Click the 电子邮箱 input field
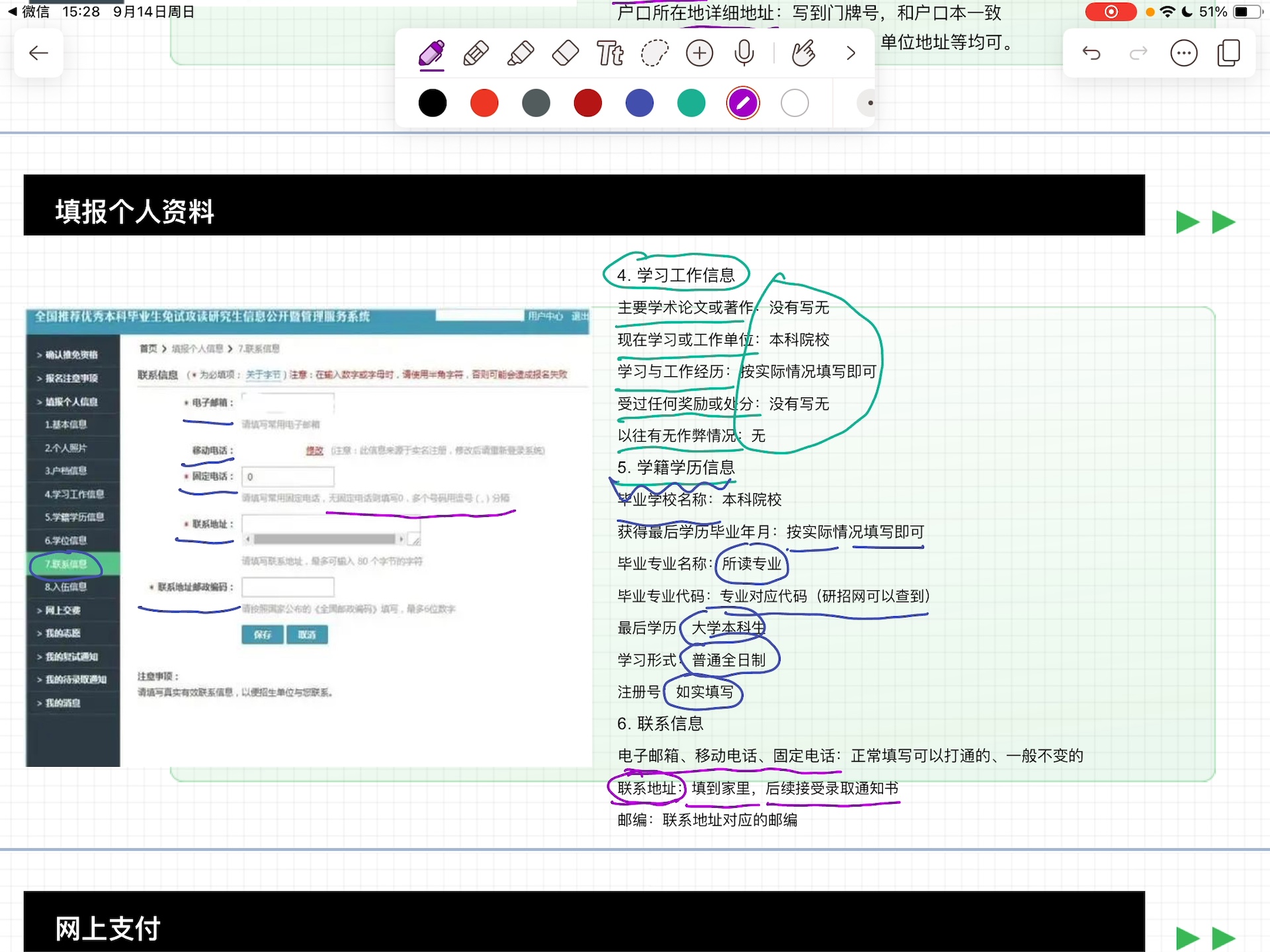 coord(288,403)
